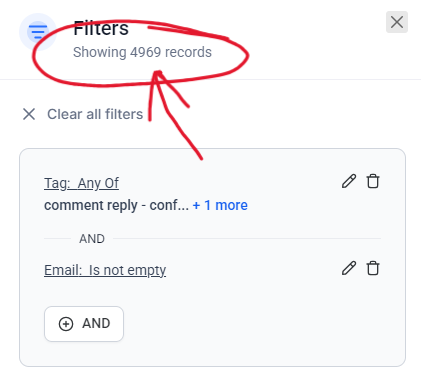Click the word records in the count subtitle
This screenshot has height=382, width=421.
pyautogui.click(x=188, y=52)
